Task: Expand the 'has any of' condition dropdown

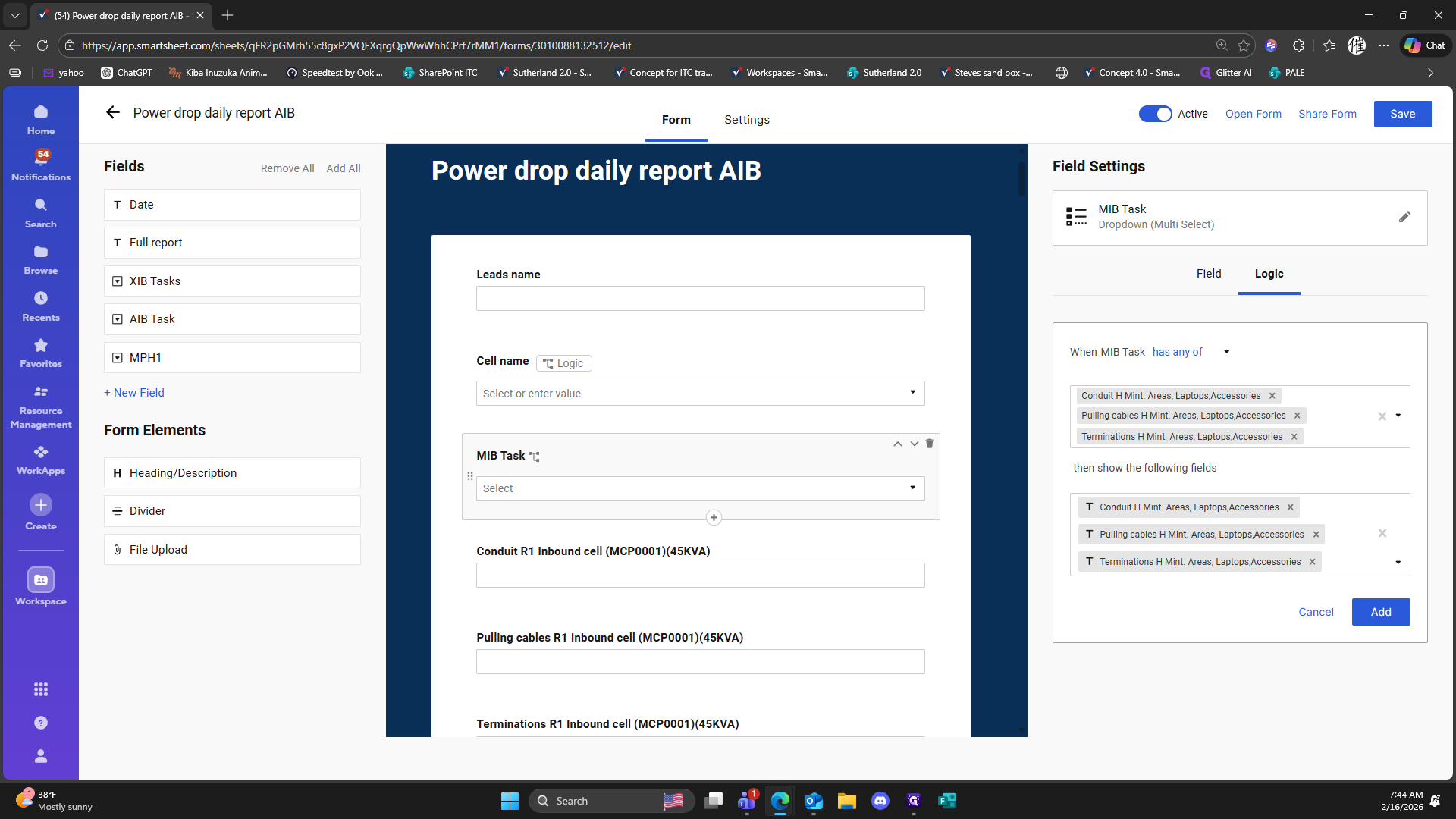Action: [x=1226, y=352]
